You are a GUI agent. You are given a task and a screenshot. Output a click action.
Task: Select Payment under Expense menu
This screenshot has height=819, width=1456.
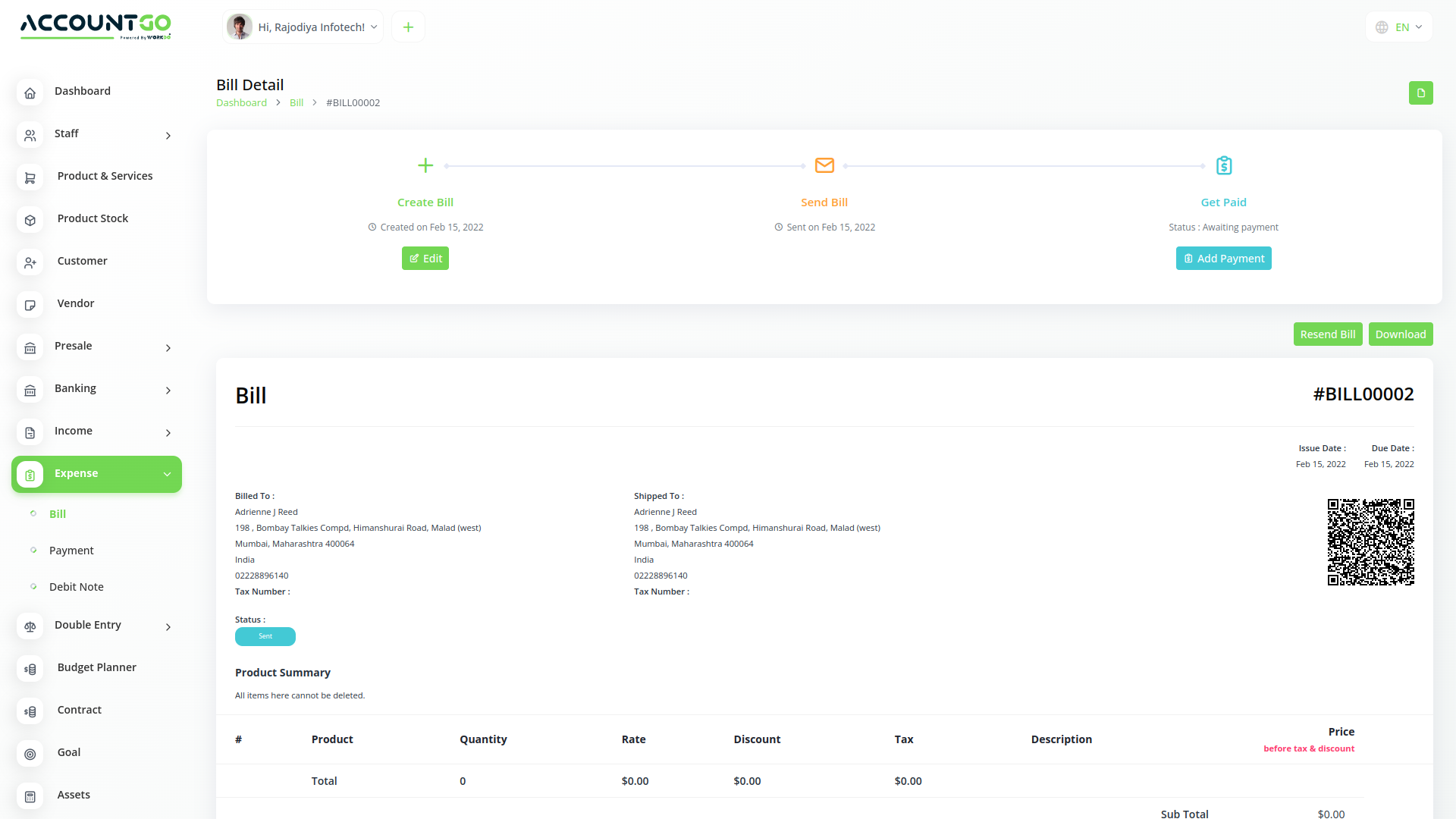(71, 551)
